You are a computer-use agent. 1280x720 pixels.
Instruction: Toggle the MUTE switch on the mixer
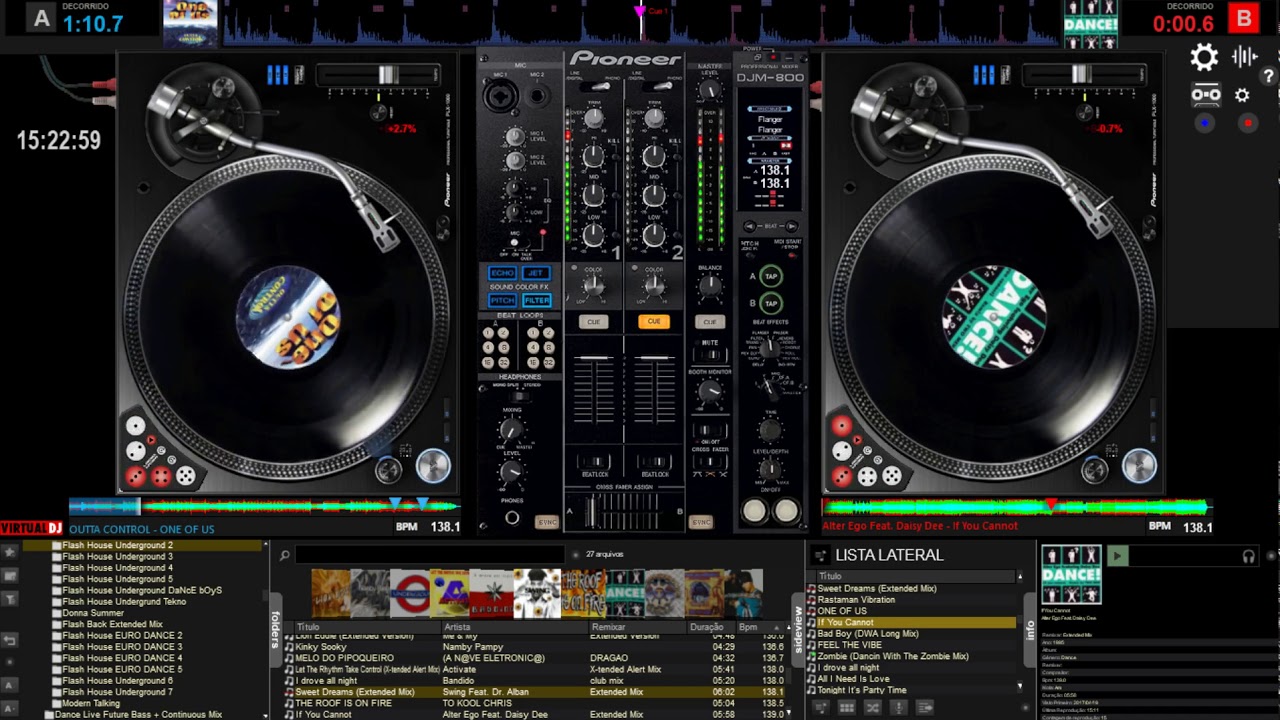pyautogui.click(x=710, y=353)
